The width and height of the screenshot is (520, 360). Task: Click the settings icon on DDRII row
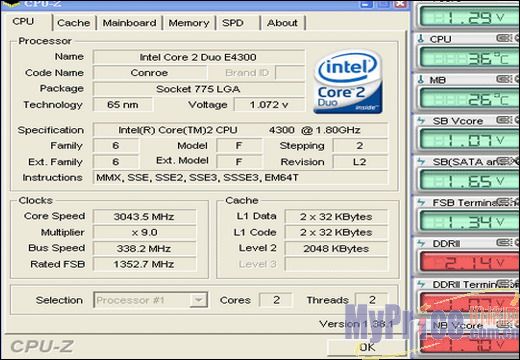(x=504, y=243)
